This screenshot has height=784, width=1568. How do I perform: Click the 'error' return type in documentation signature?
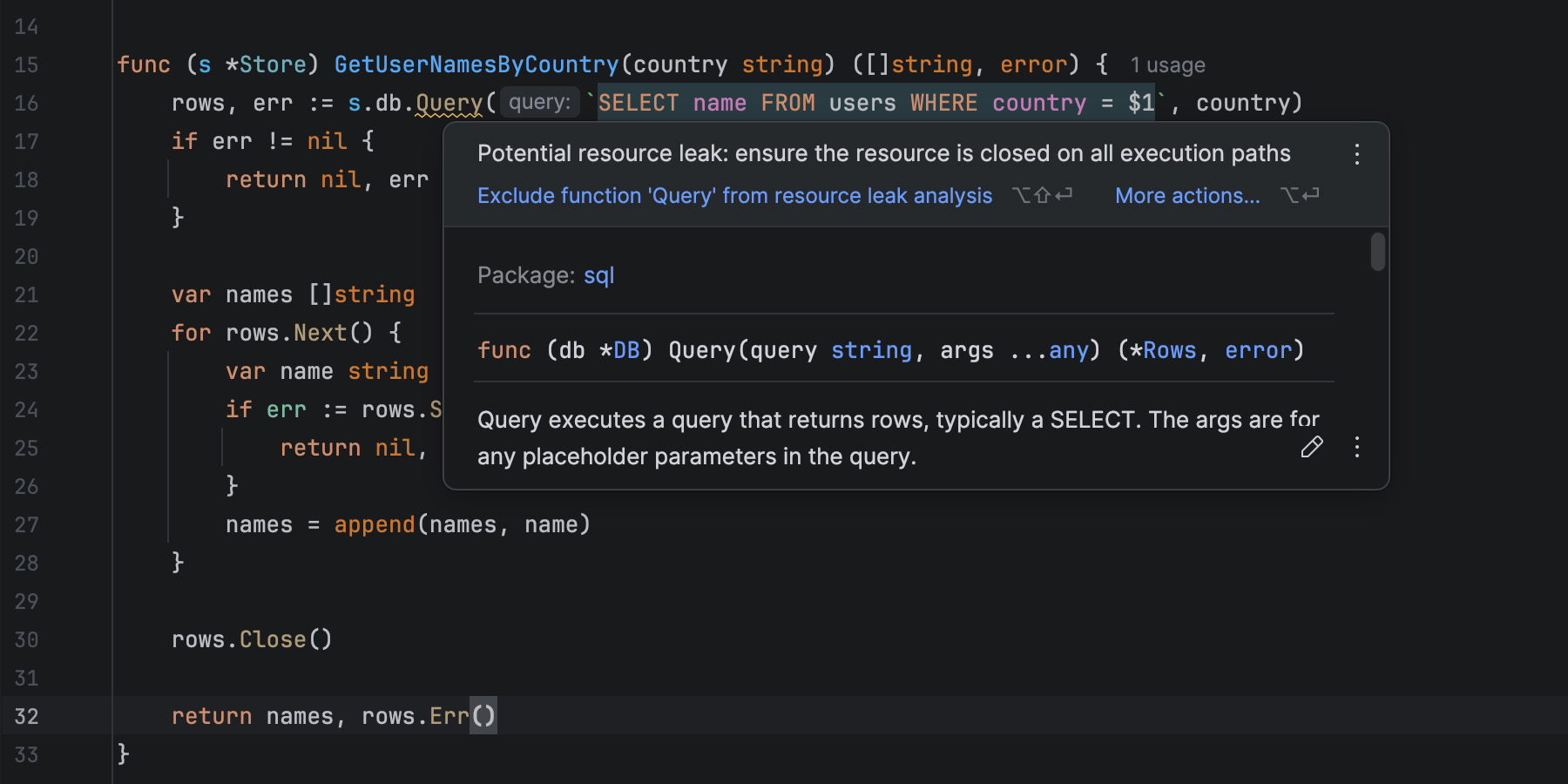(x=1258, y=350)
